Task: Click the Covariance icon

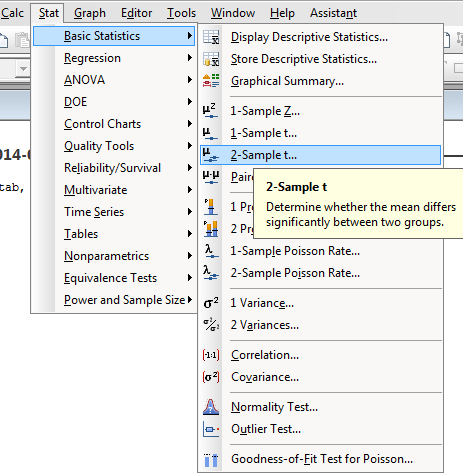Action: [211, 377]
